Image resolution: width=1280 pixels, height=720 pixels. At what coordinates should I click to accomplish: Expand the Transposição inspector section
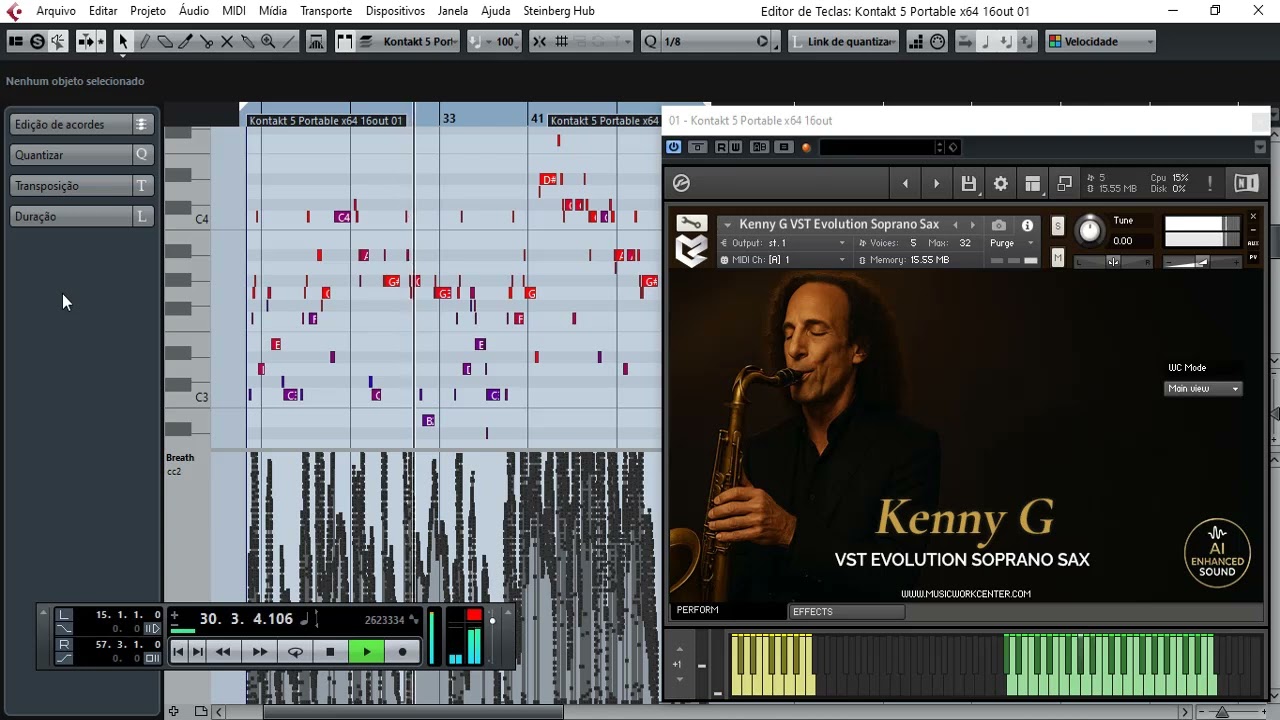tap(83, 186)
